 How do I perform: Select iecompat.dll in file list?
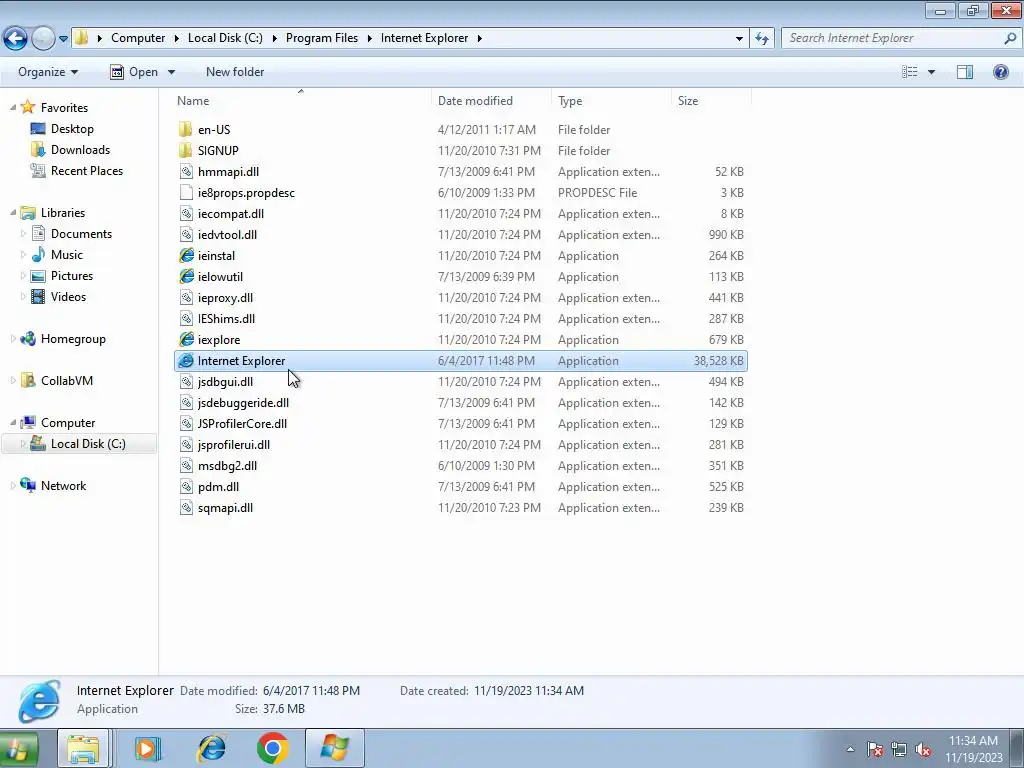pyautogui.click(x=231, y=214)
